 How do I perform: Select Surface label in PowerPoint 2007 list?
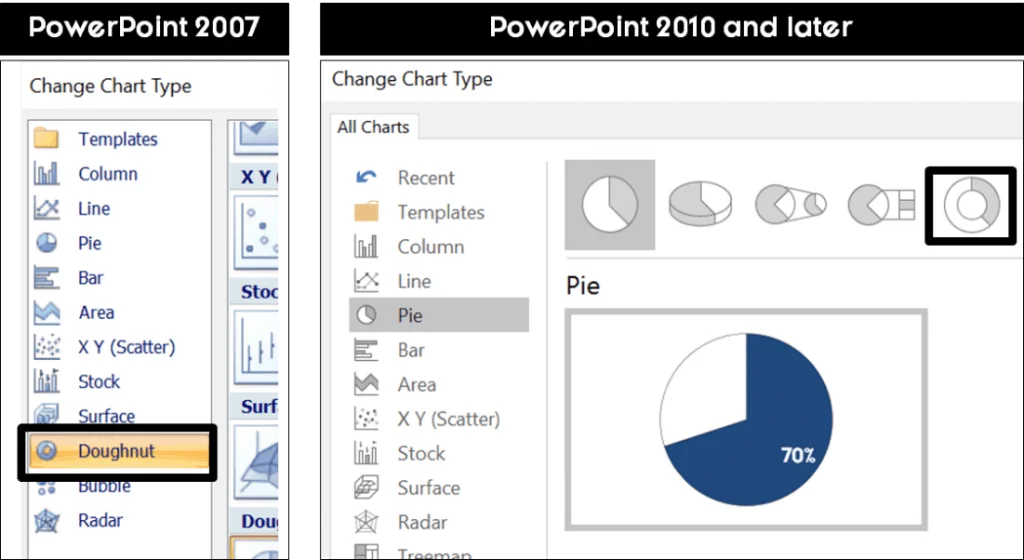tap(106, 416)
